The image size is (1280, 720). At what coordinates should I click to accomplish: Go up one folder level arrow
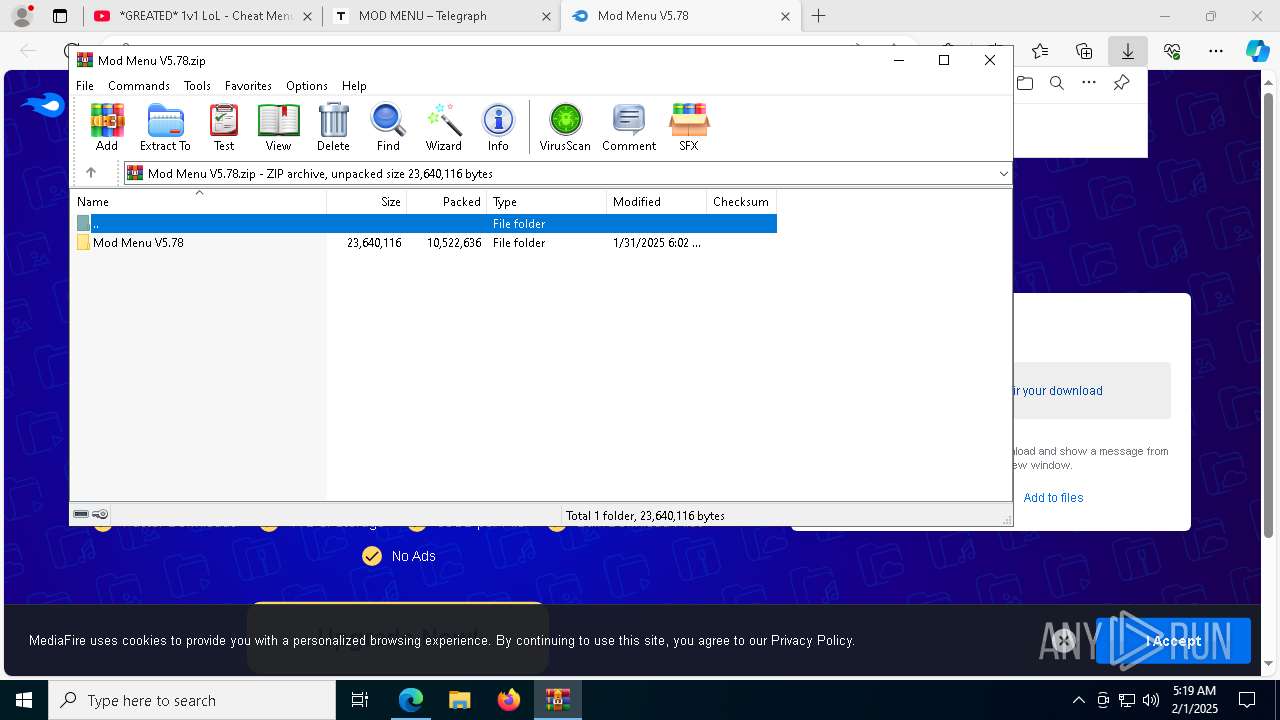point(90,173)
